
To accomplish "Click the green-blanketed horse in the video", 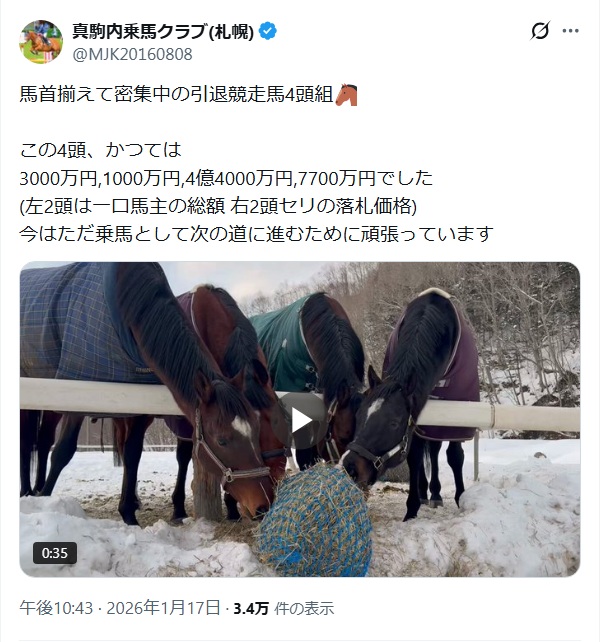I will tap(311, 360).
